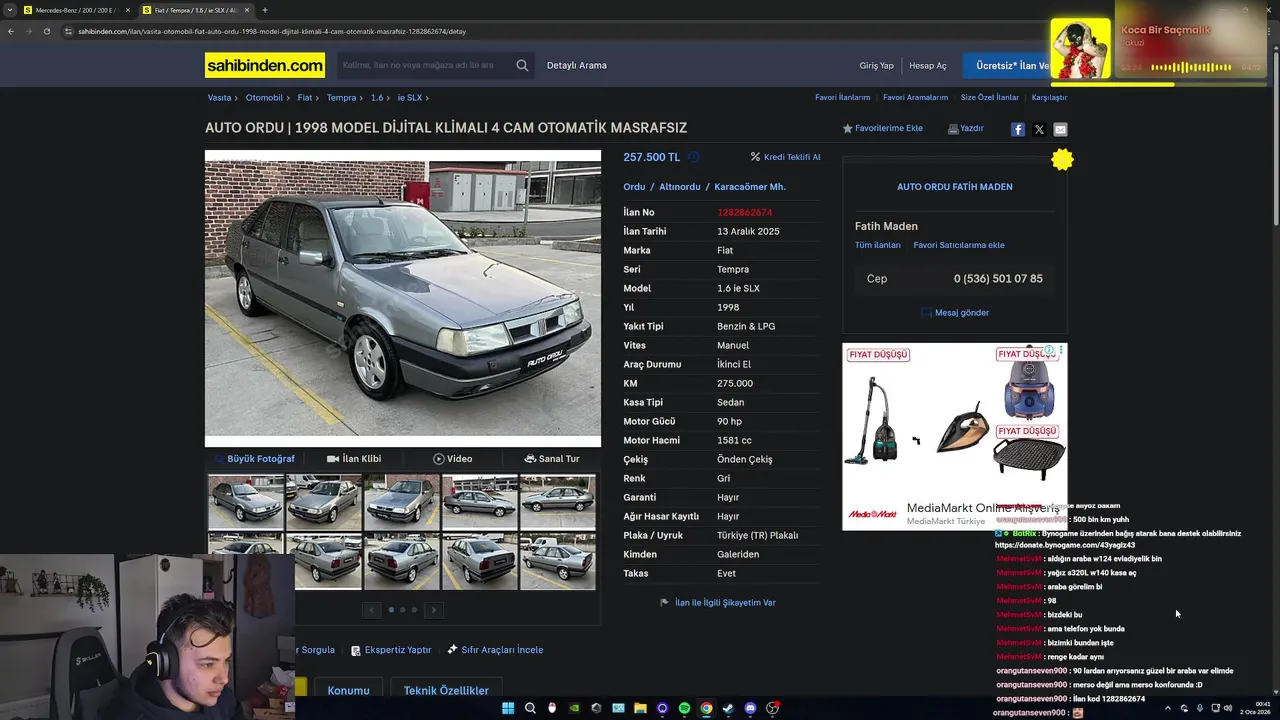Select third thumbnail showing car front
This screenshot has height=720, width=1280.
(x=402, y=501)
